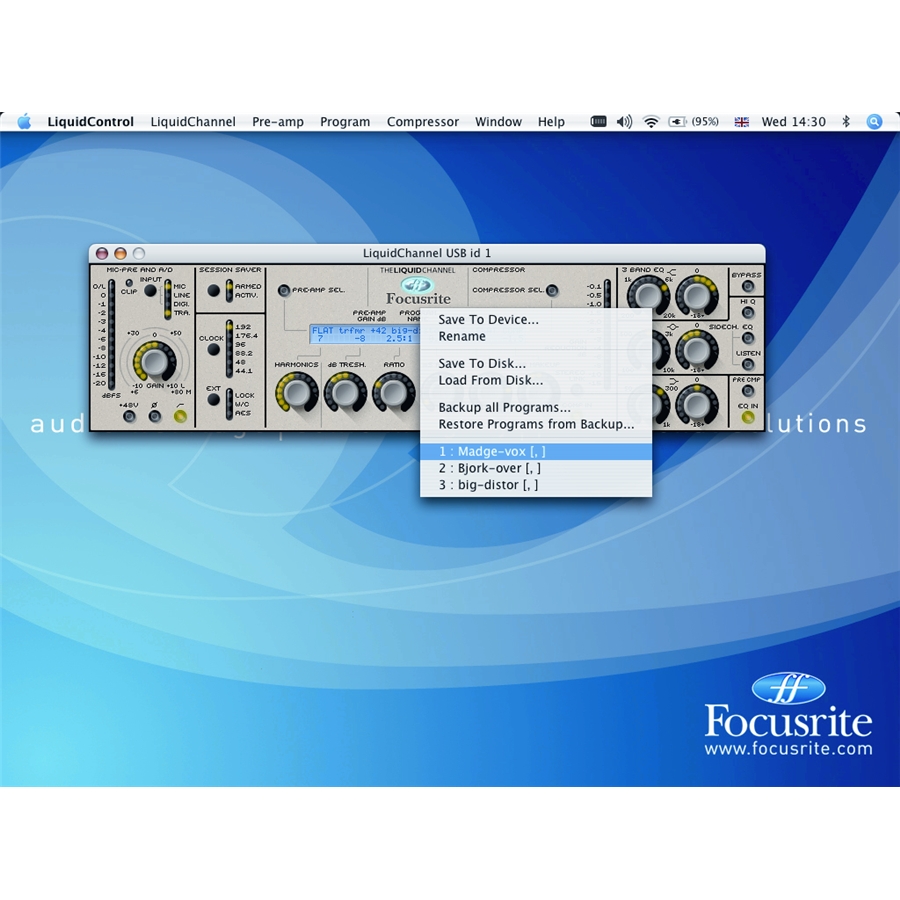Click the www.focusrite.com text
The width and height of the screenshot is (900, 900).
788,748
